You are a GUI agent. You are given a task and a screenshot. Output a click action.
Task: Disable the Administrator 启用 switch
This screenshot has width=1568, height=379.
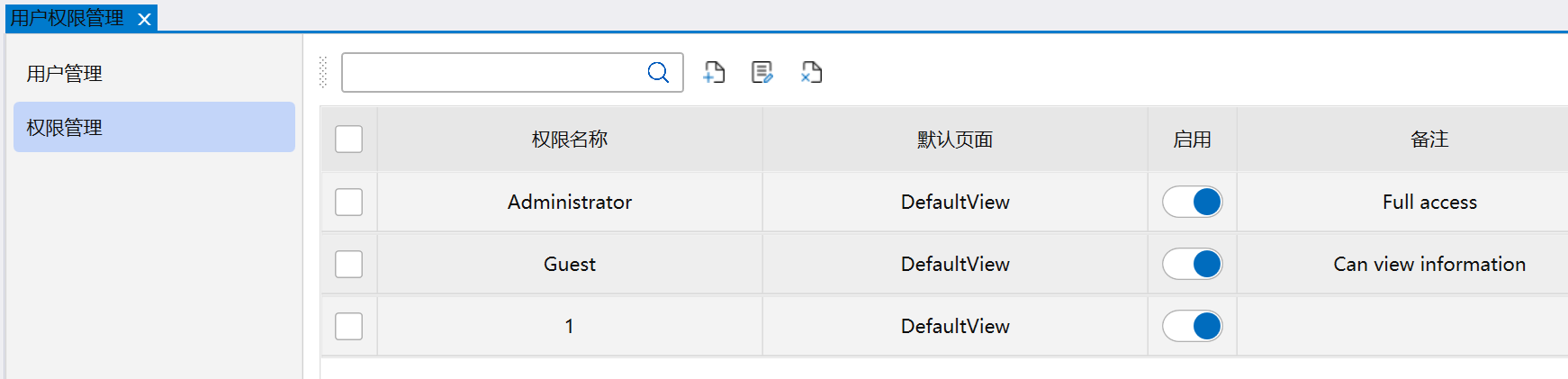click(x=1192, y=202)
